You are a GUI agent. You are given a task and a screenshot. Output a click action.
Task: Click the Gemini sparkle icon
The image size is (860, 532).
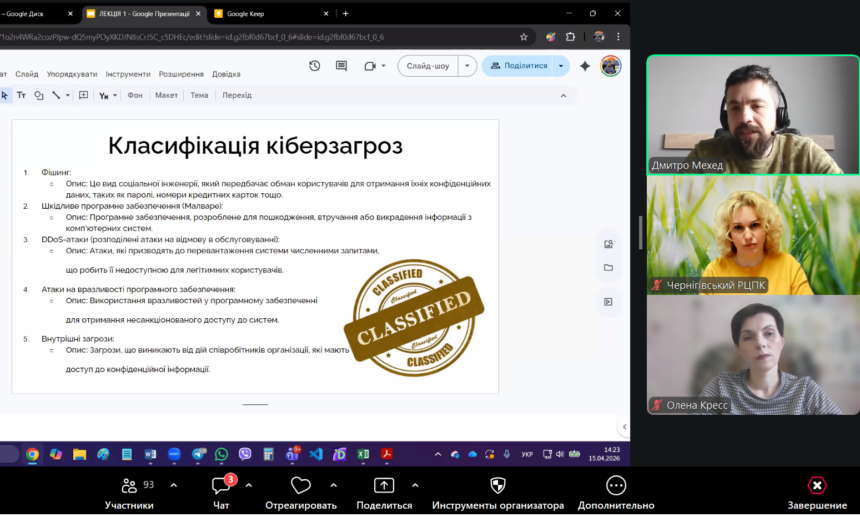585,66
